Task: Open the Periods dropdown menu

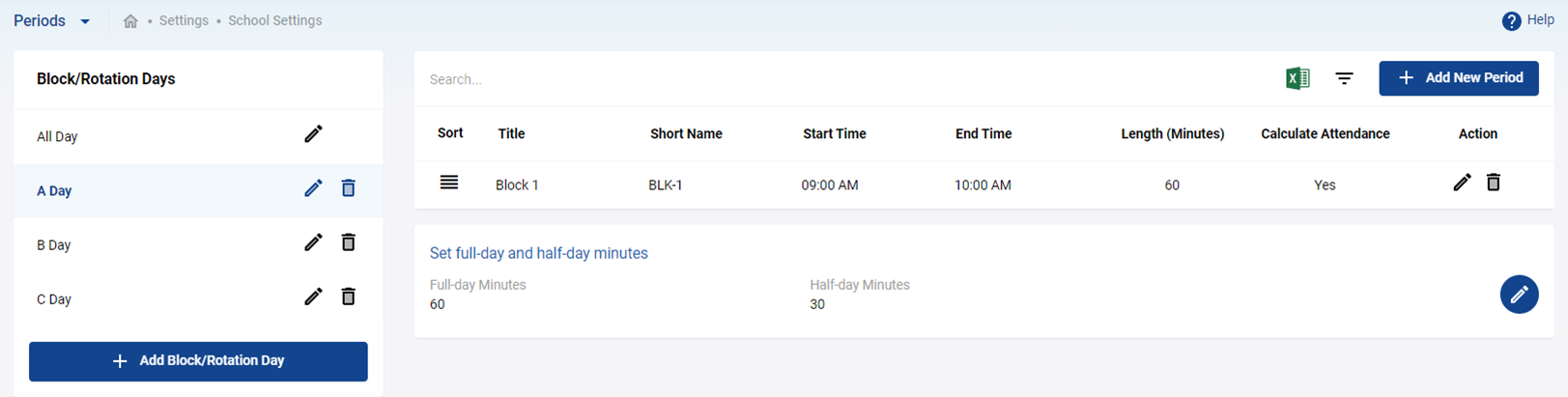Action: coord(52,21)
